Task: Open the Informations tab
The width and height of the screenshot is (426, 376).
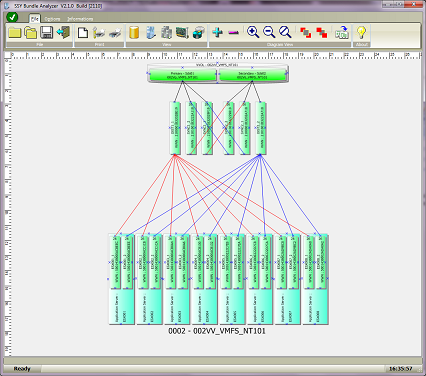Action: [x=80, y=19]
